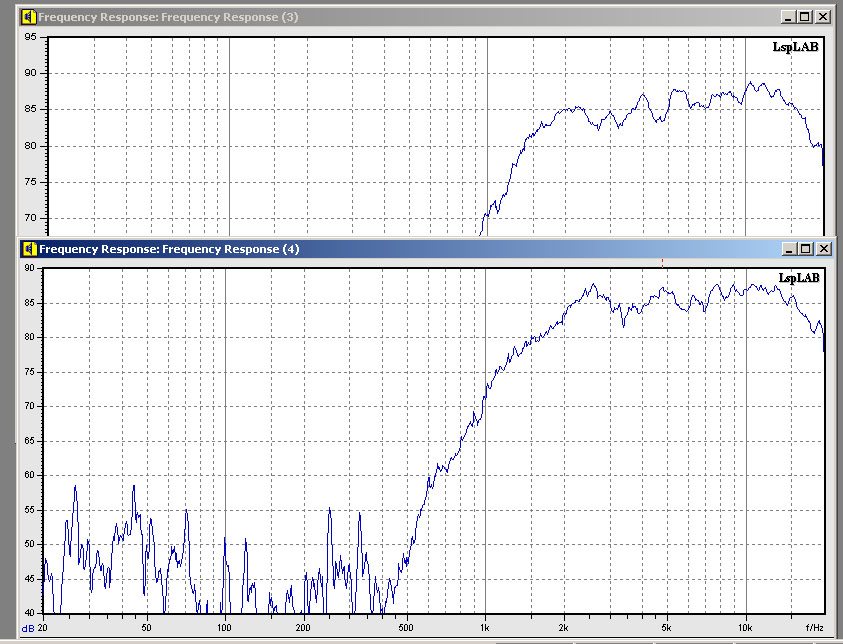Click the 20 Hz frequency axis label
This screenshot has width=843, height=644.
42,628
